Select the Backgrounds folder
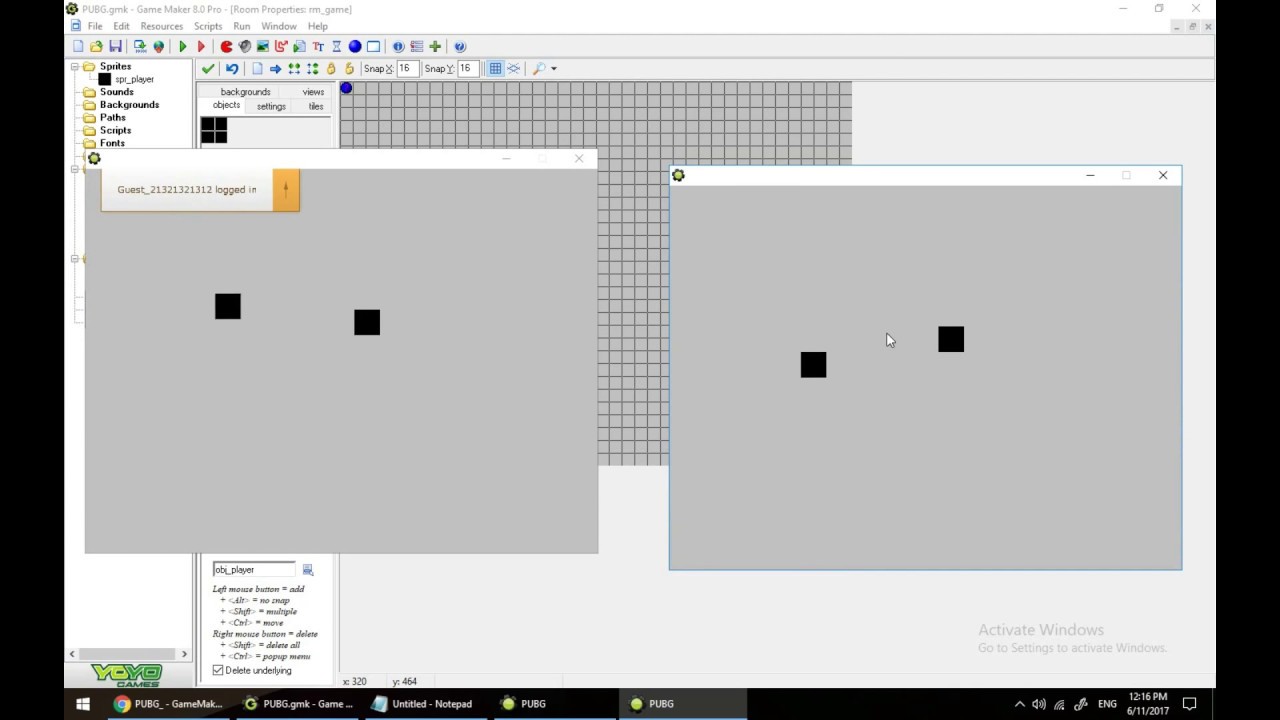 click(x=129, y=105)
